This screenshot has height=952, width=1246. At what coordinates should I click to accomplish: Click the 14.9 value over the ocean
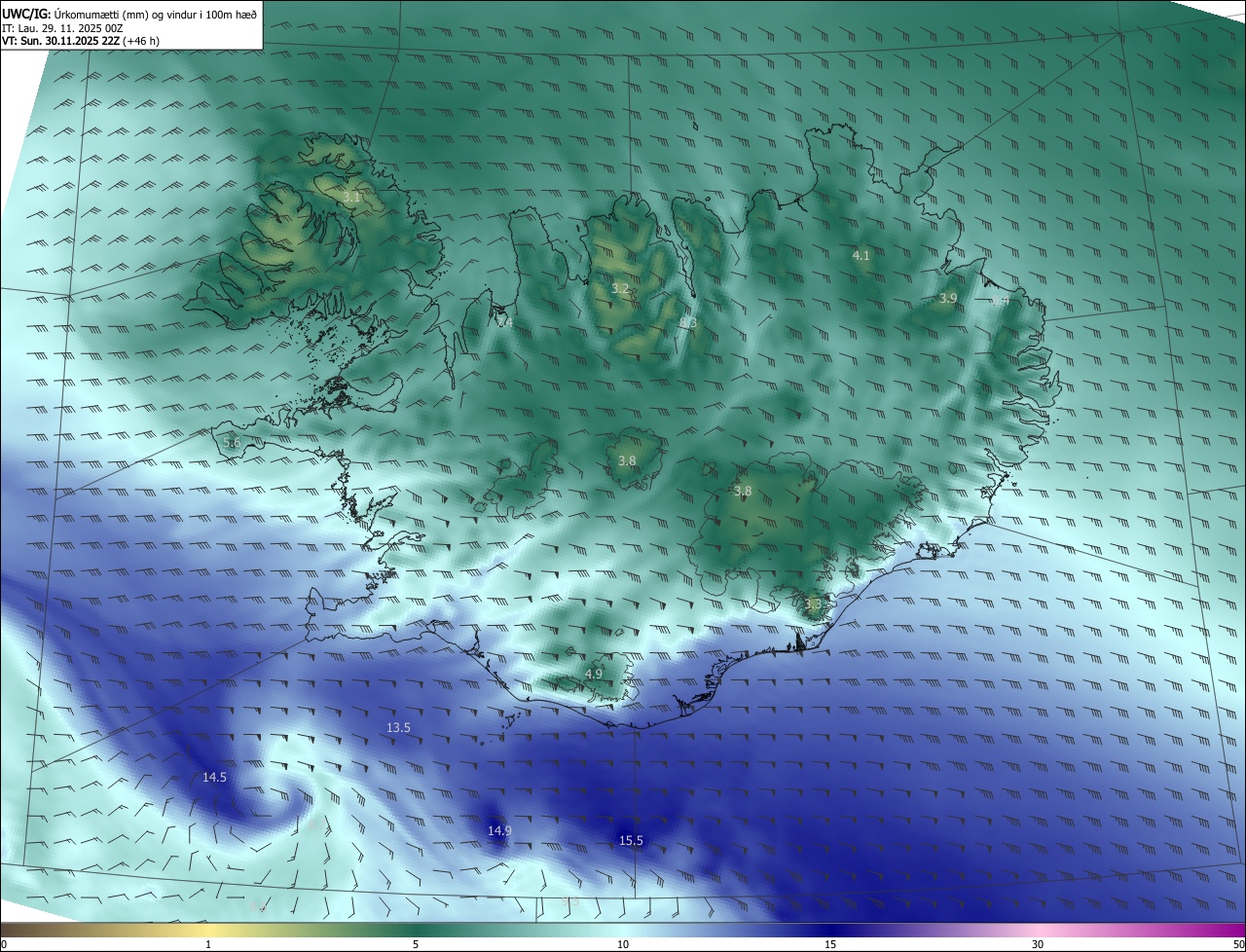click(x=499, y=830)
